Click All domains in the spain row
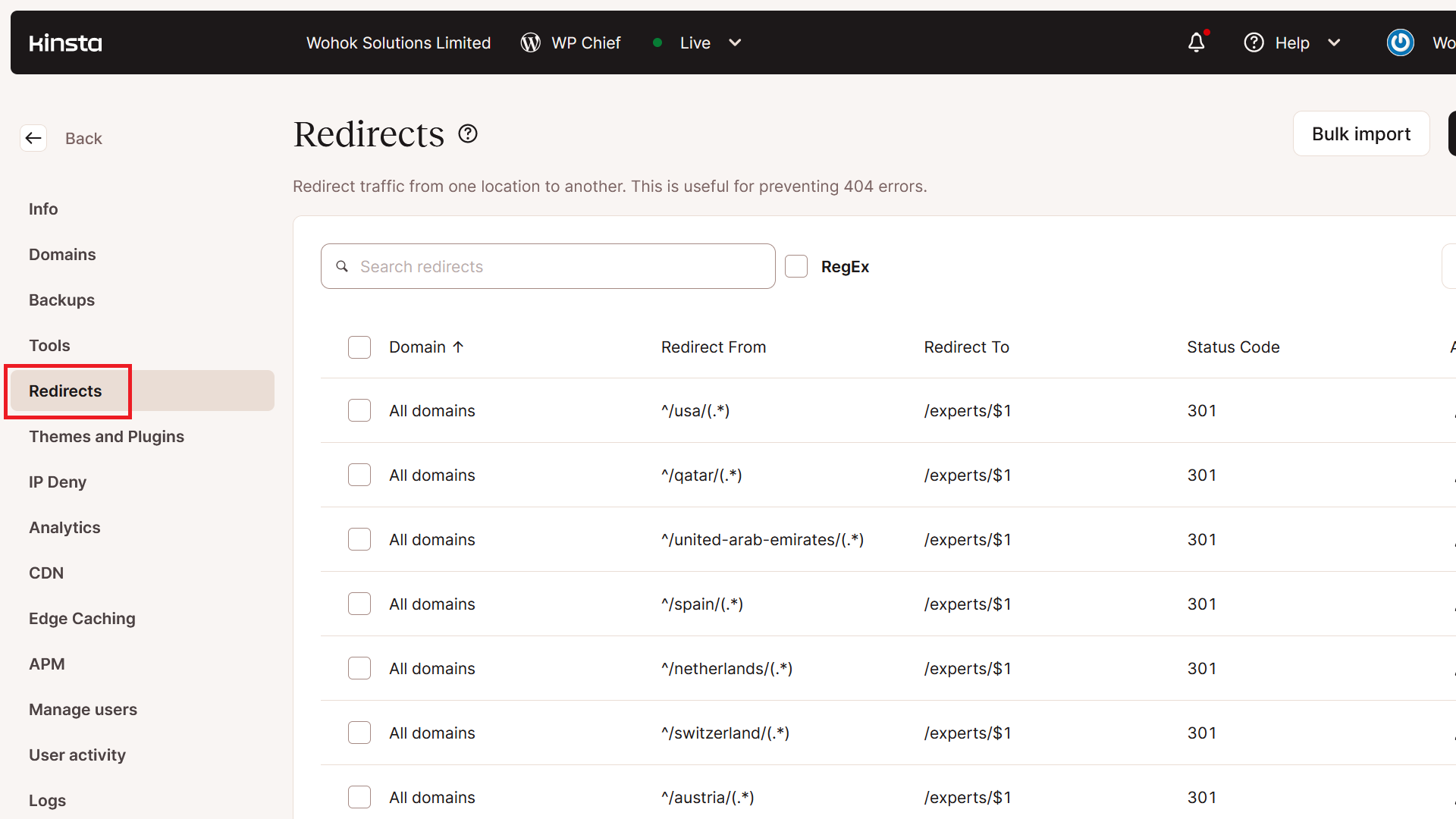1456x819 pixels. pos(432,604)
